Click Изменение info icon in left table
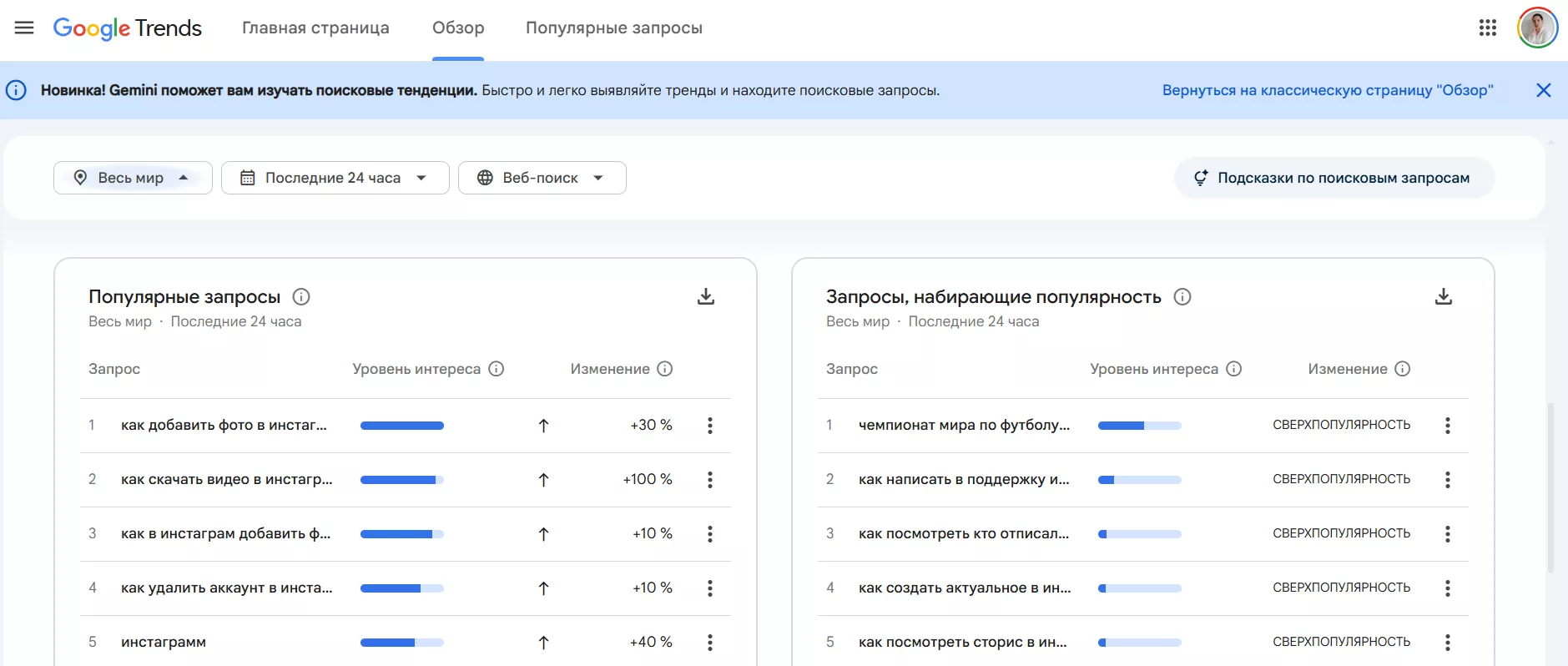 pos(665,369)
